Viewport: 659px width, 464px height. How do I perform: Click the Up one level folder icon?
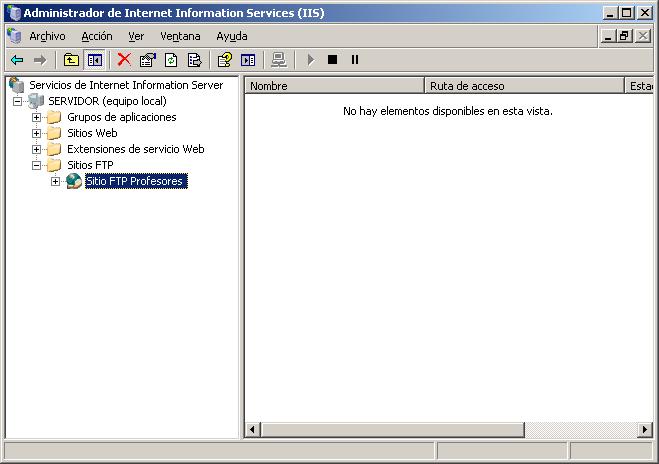(x=71, y=60)
